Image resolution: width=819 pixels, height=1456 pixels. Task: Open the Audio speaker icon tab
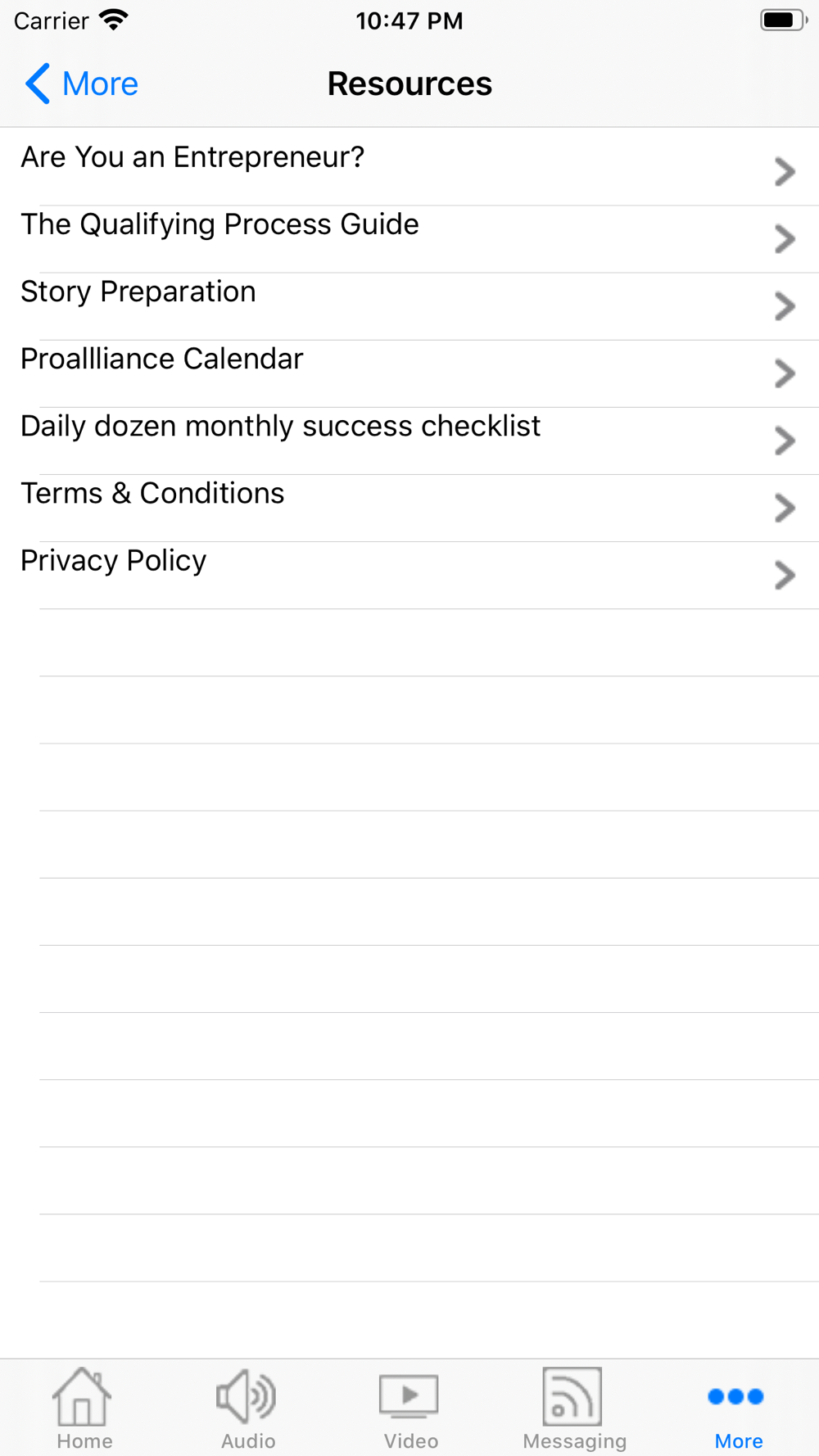(x=247, y=1396)
